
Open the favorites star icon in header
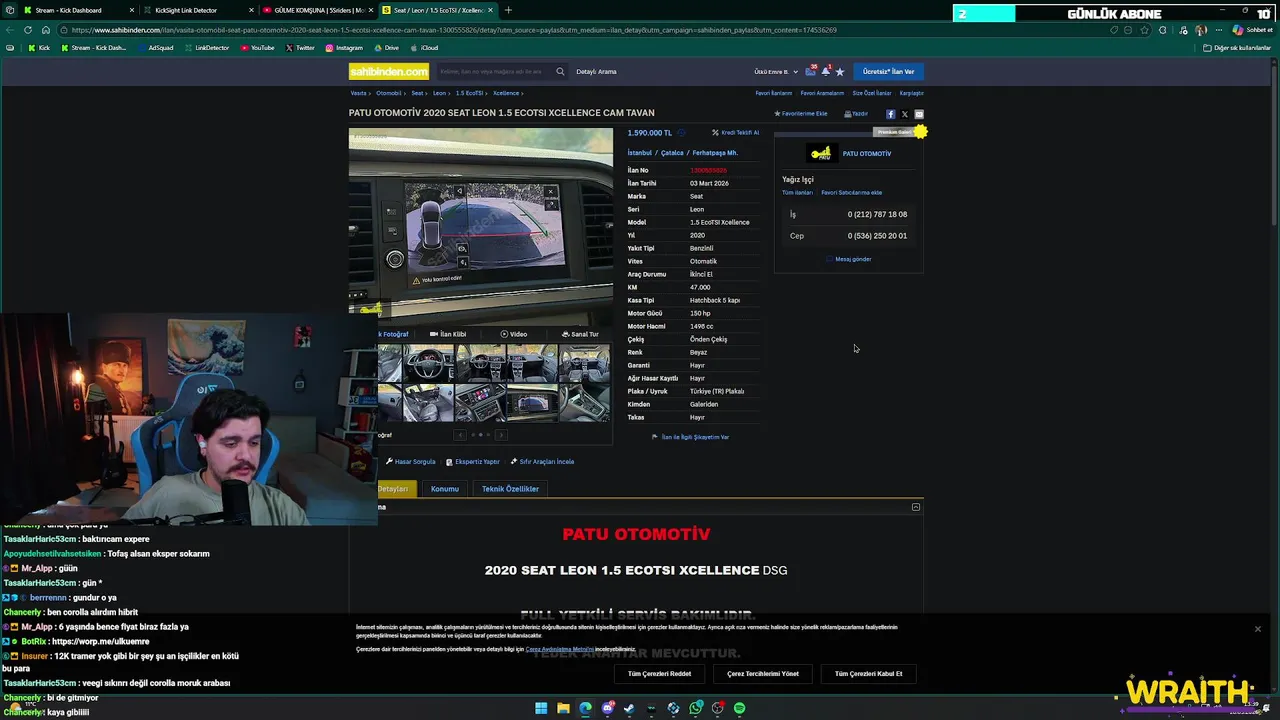pos(840,71)
